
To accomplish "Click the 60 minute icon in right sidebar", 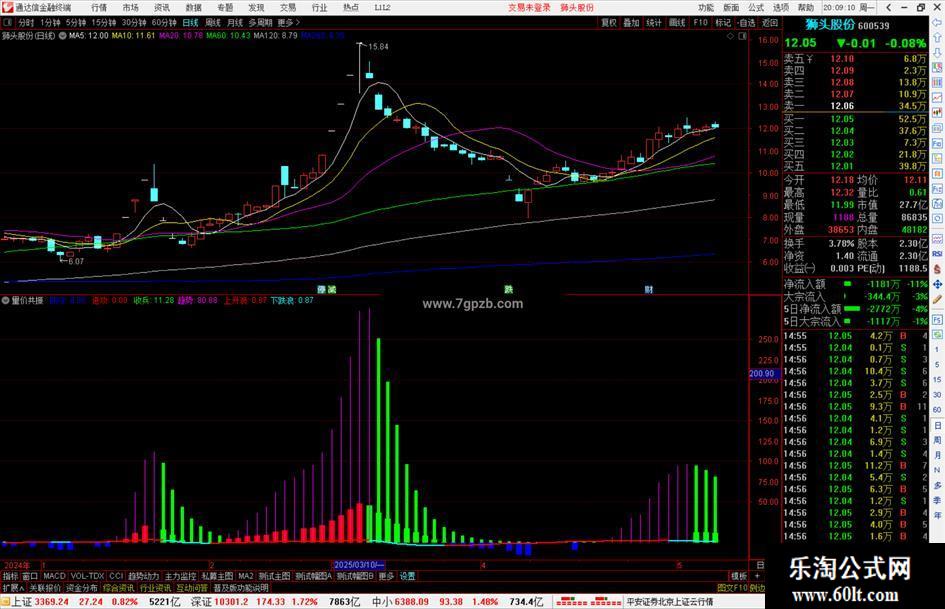I will (x=937, y=410).
